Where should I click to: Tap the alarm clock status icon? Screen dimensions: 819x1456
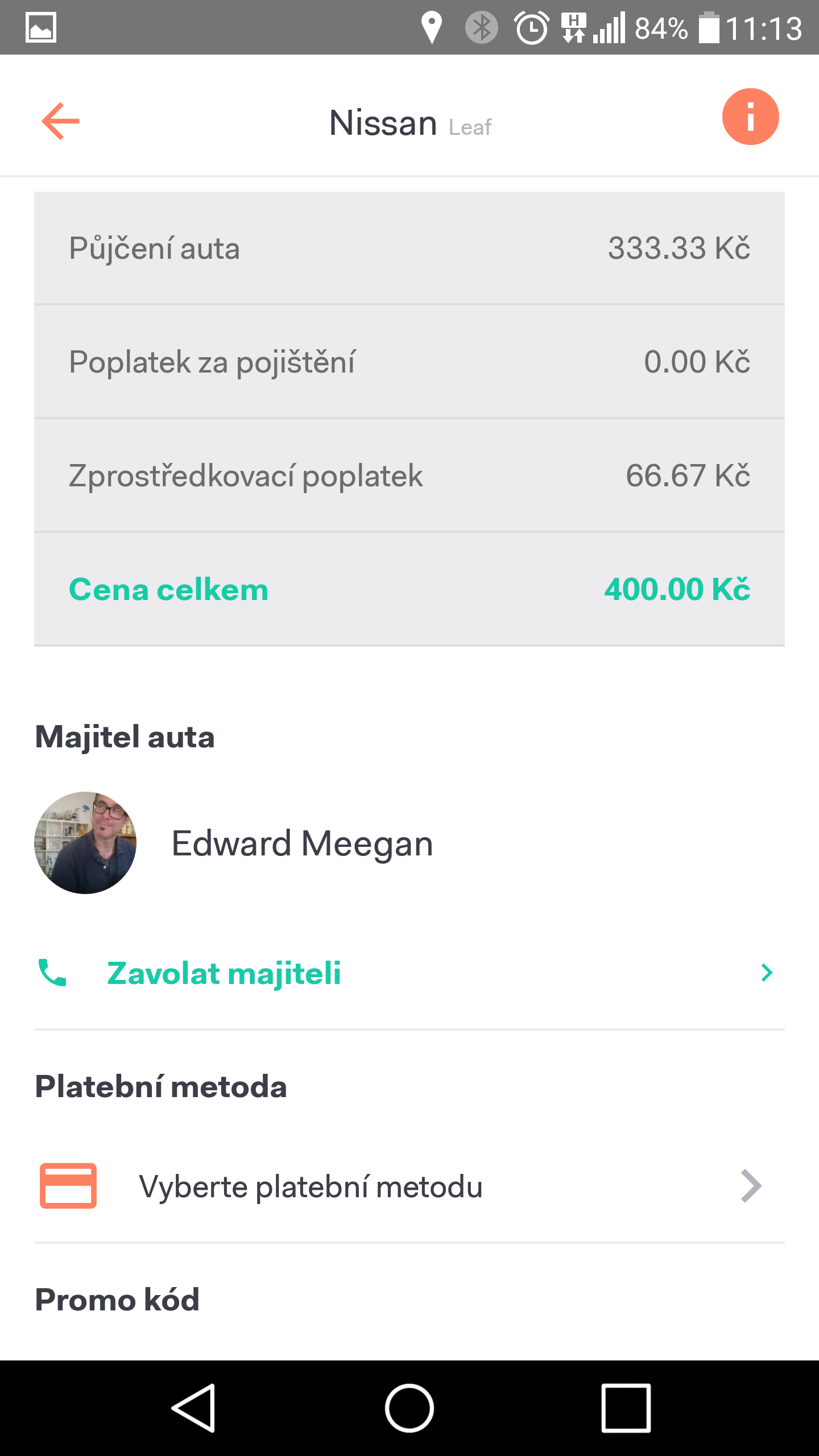click(532, 27)
